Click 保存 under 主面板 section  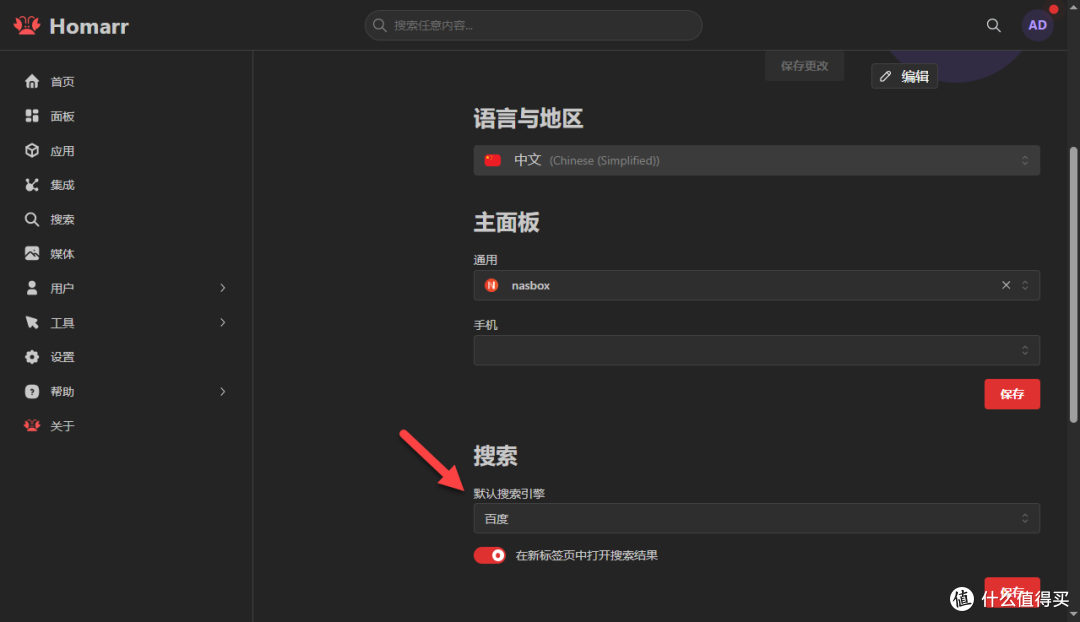point(1012,394)
